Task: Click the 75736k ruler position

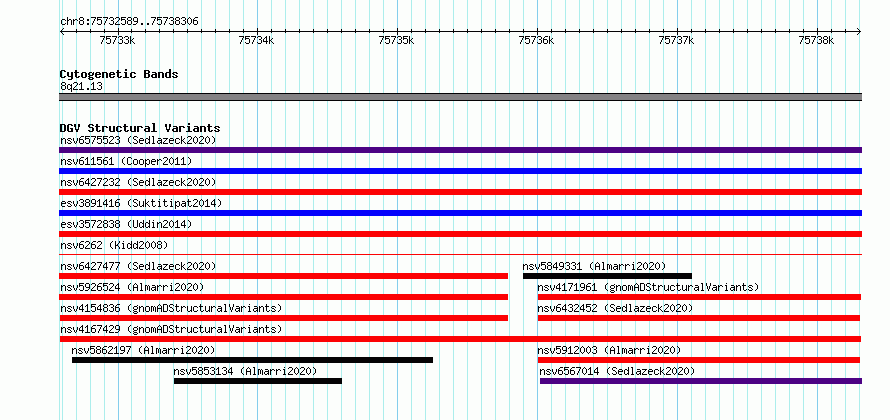Action: tap(537, 40)
